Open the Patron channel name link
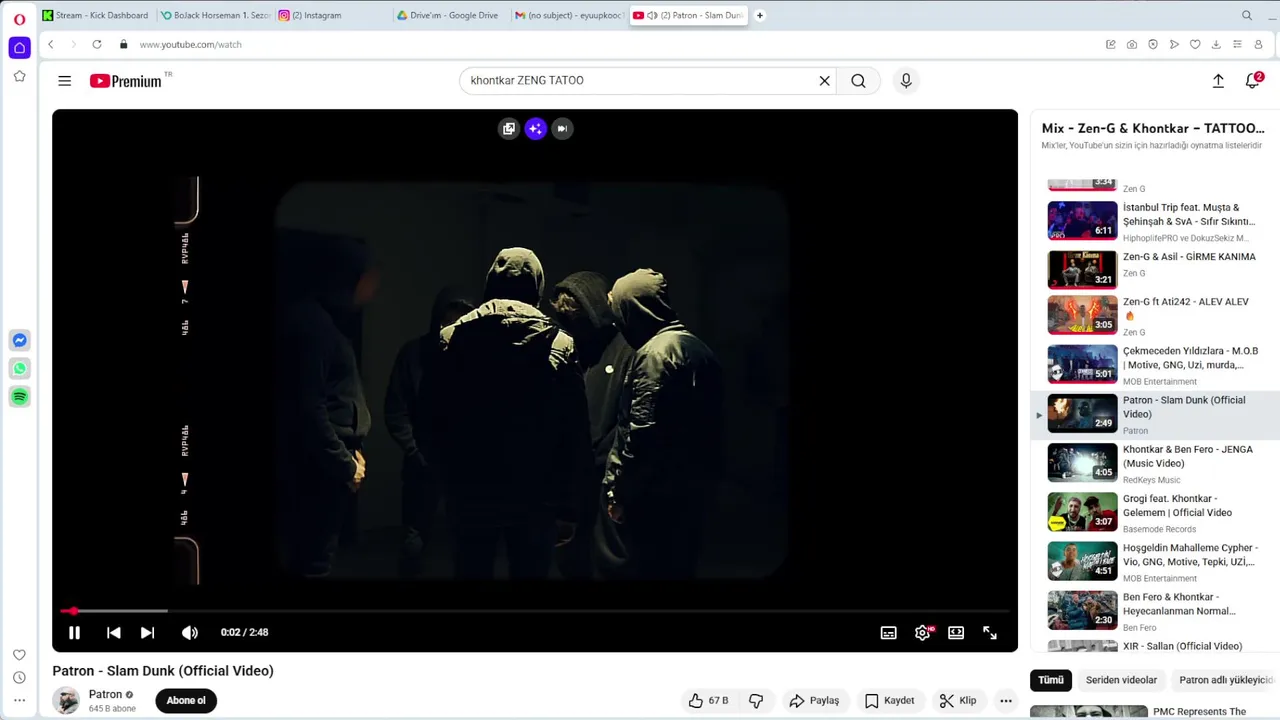The width and height of the screenshot is (1280, 720). (105, 694)
